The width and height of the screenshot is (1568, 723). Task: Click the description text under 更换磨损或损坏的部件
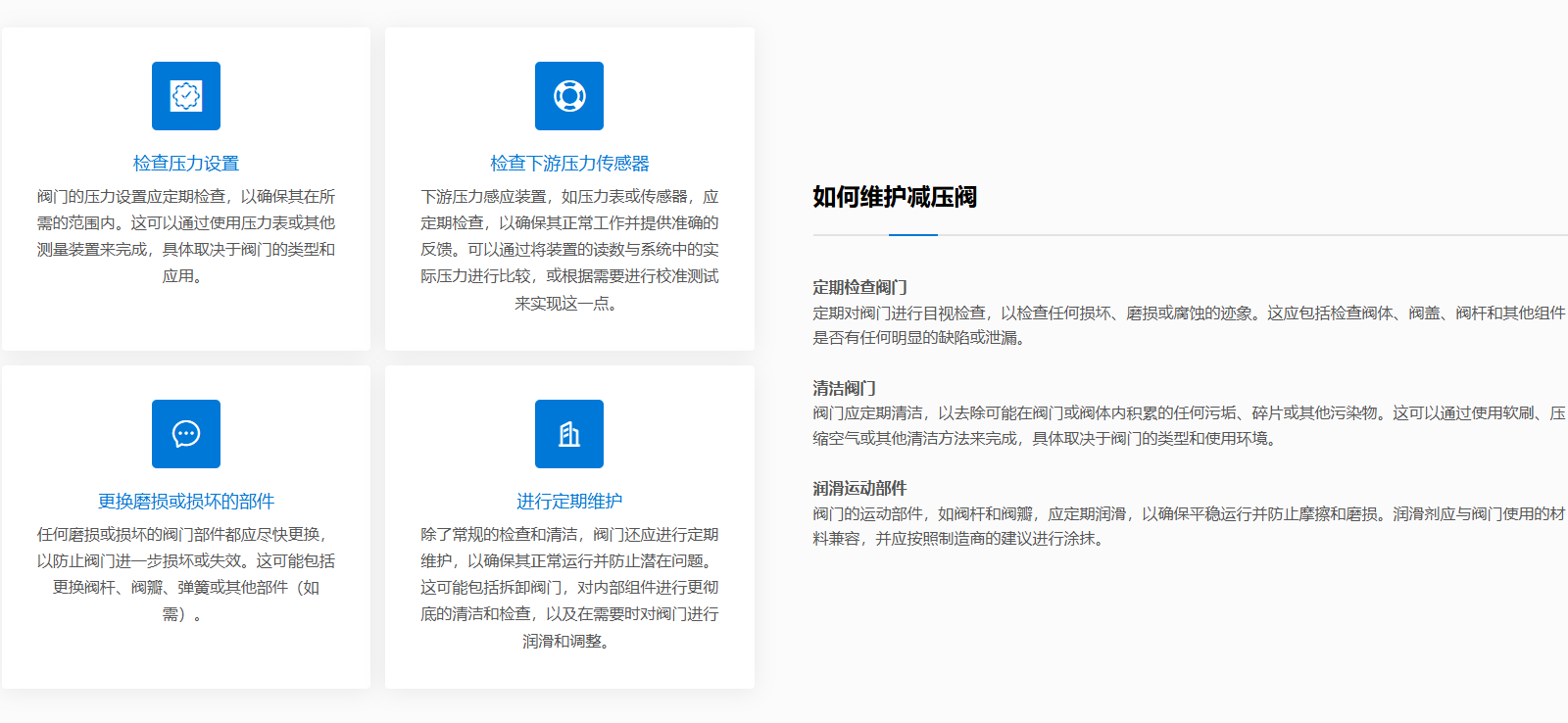186,574
